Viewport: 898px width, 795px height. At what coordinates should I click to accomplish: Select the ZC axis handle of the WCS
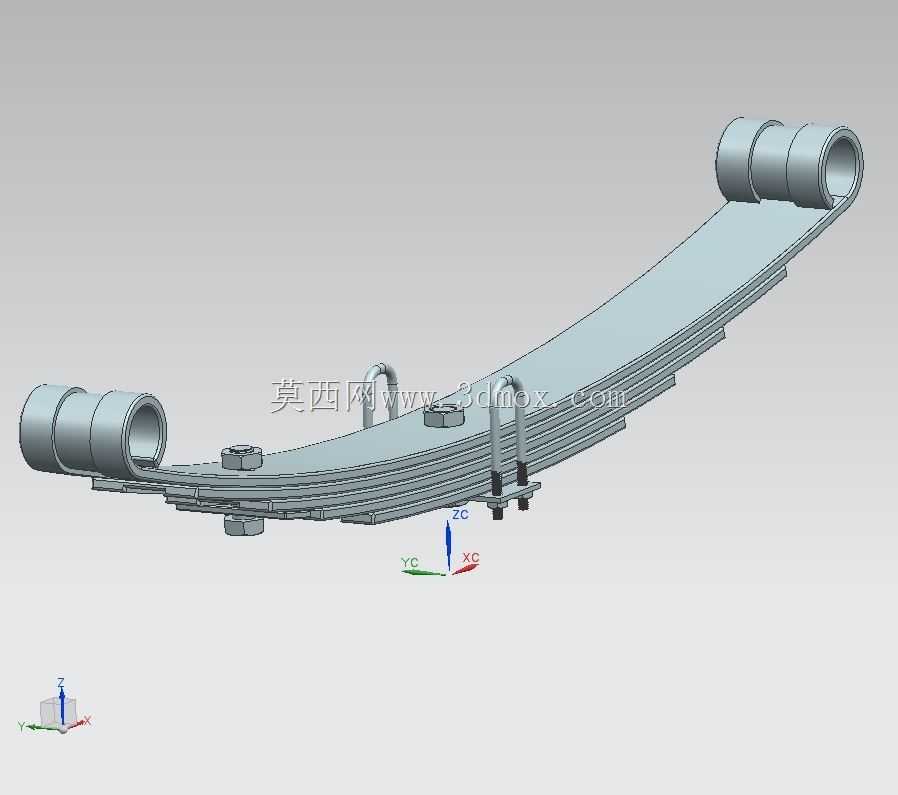[x=448, y=544]
